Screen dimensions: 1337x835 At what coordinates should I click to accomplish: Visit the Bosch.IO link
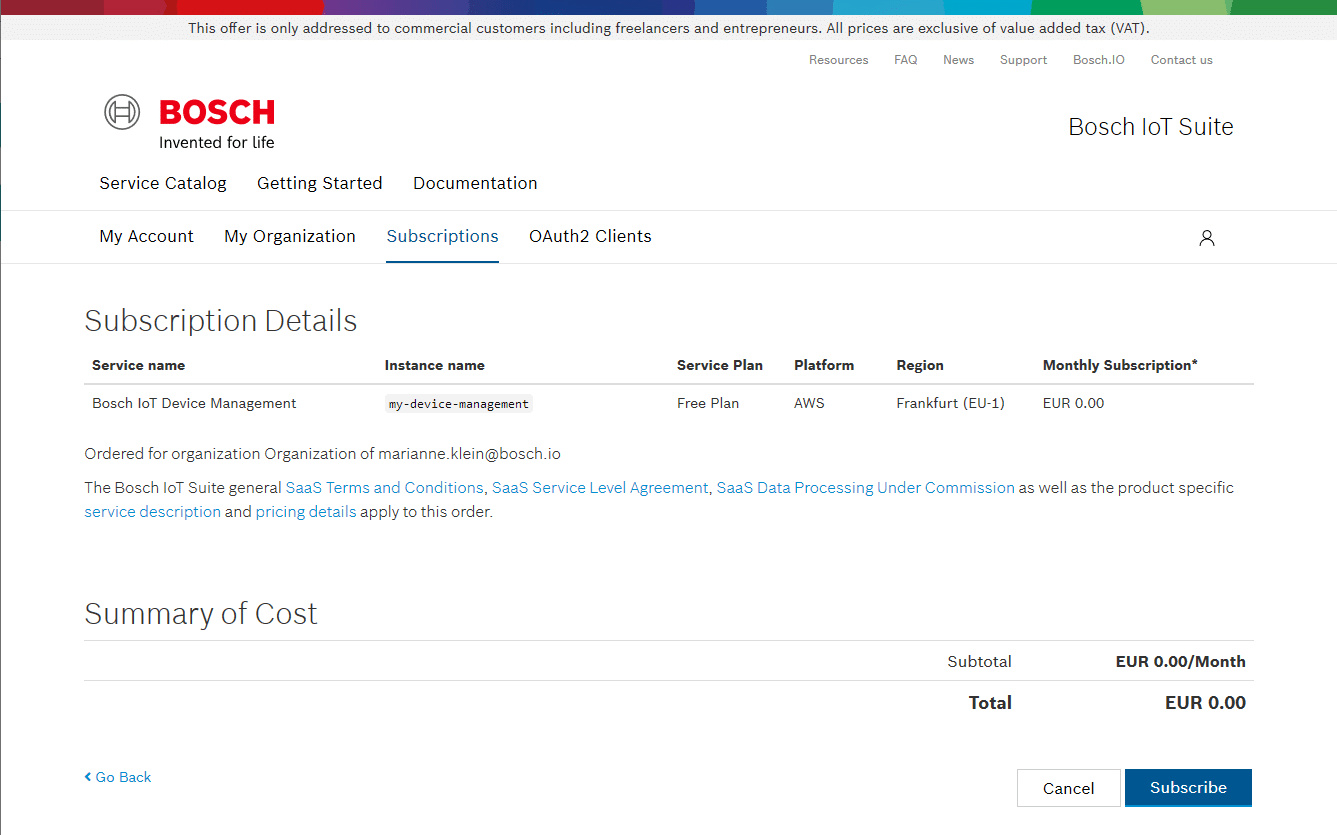click(x=1098, y=60)
